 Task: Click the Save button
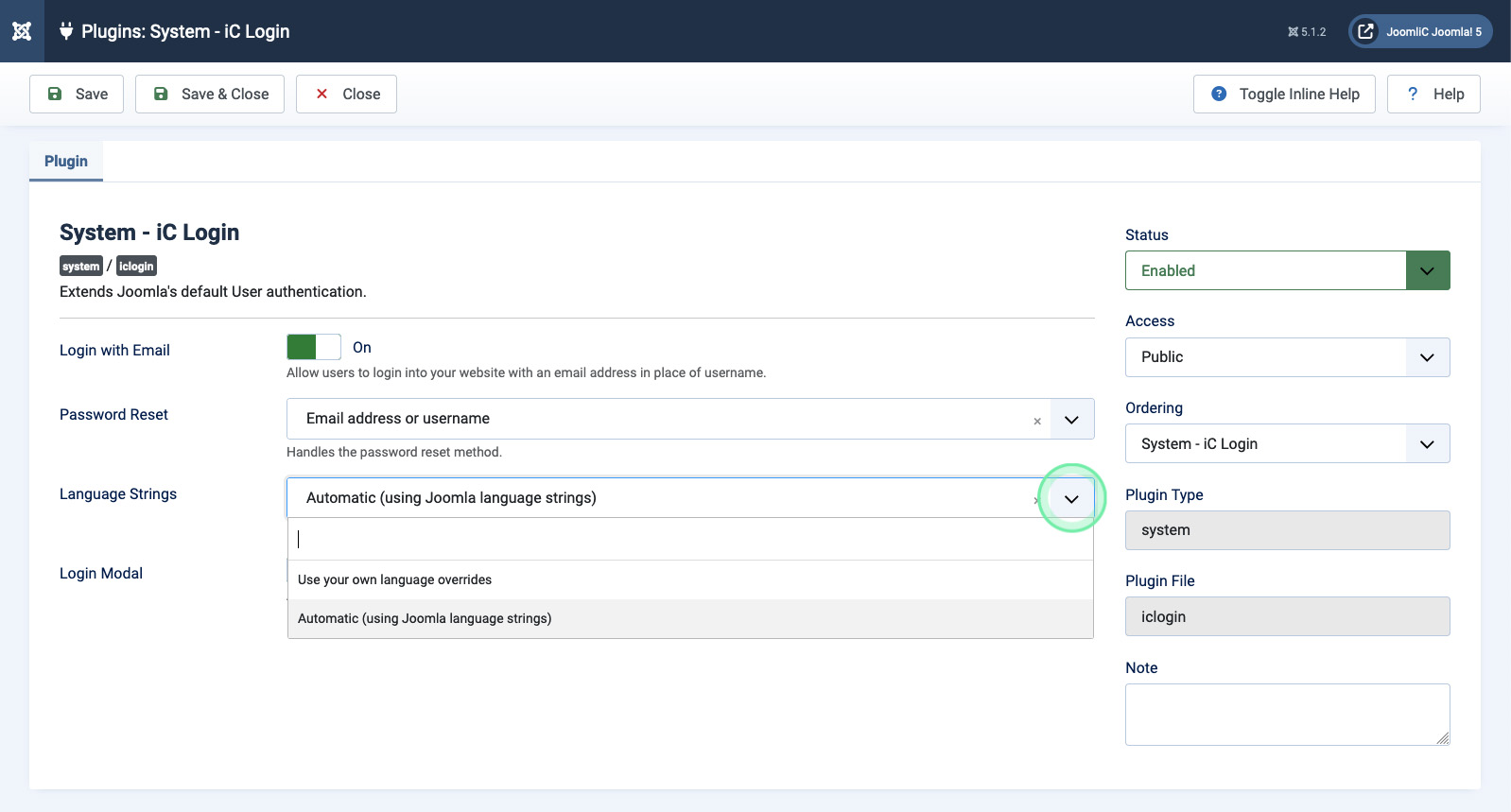[77, 95]
